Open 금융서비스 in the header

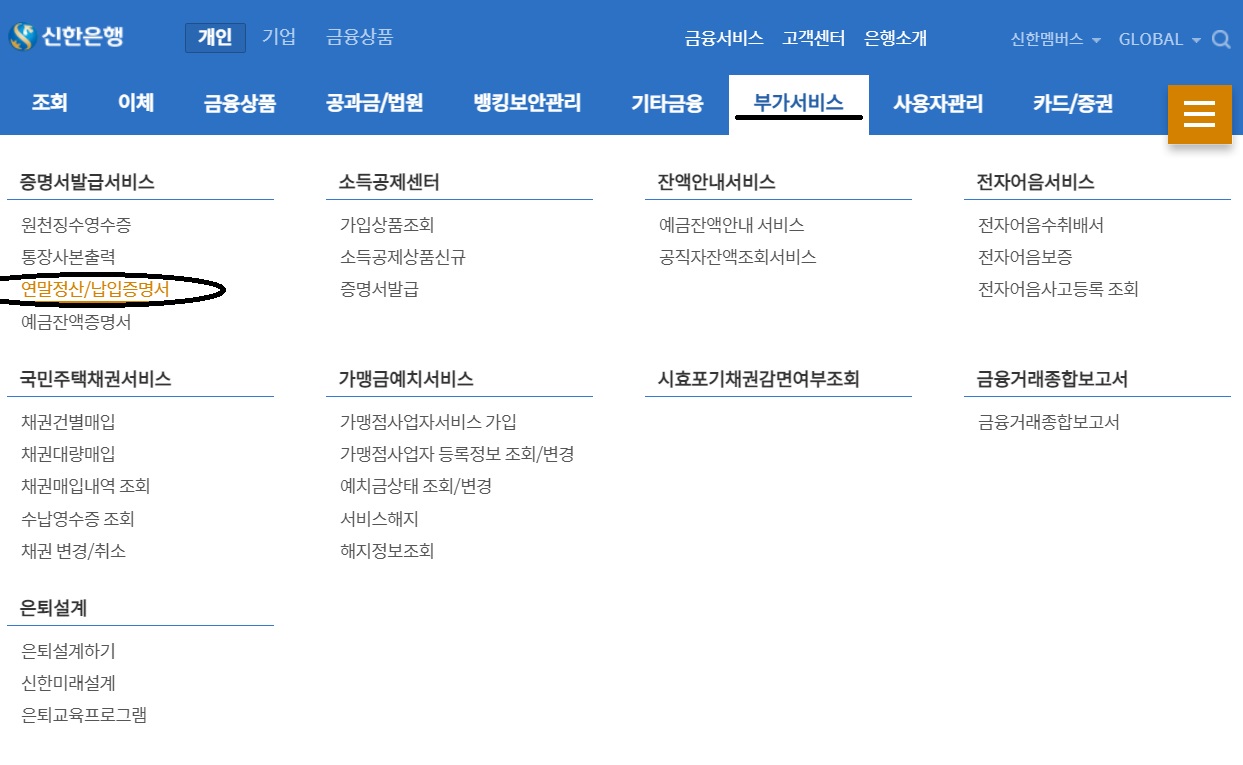[724, 38]
